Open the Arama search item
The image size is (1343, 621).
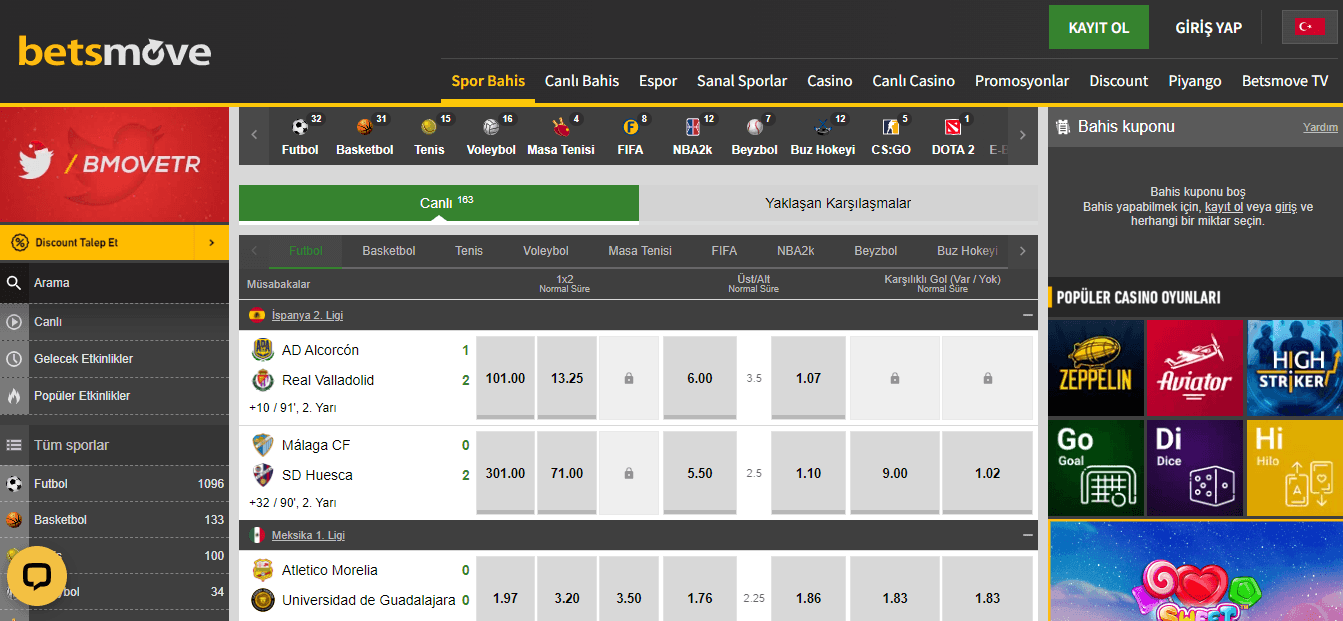[x=114, y=283]
